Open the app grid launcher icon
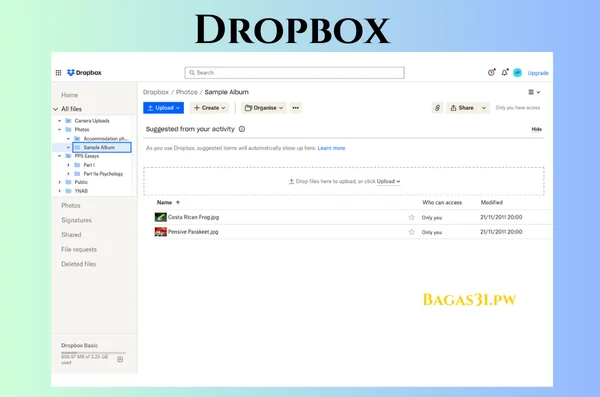The width and height of the screenshot is (600, 397). pos(58,73)
